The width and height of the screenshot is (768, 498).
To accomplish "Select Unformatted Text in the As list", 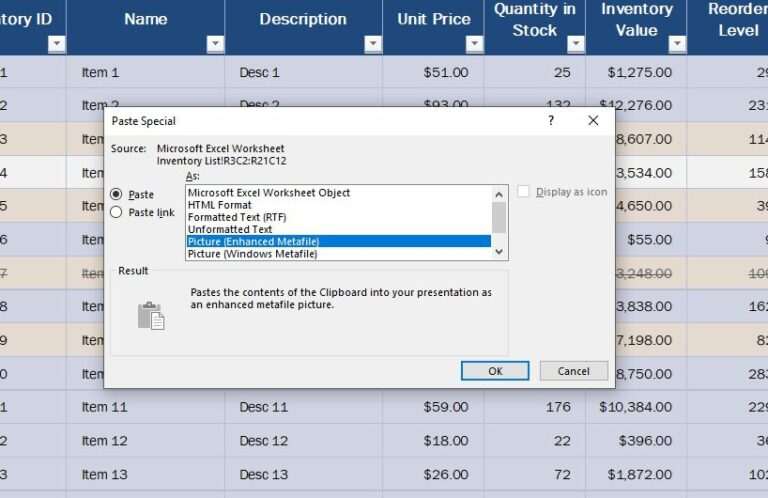I will (230, 229).
